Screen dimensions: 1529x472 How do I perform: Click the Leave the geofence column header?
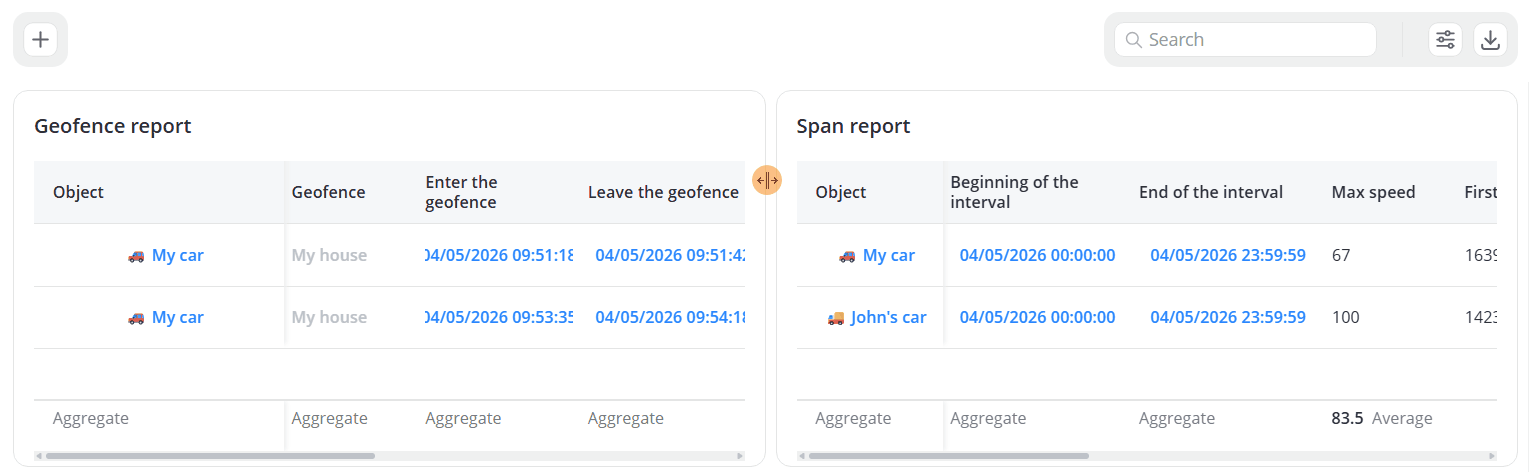tap(663, 192)
